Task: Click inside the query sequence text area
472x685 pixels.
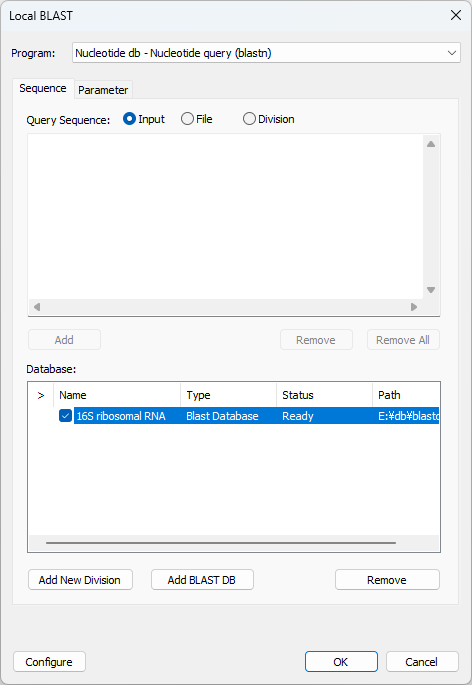Action: pos(226,217)
